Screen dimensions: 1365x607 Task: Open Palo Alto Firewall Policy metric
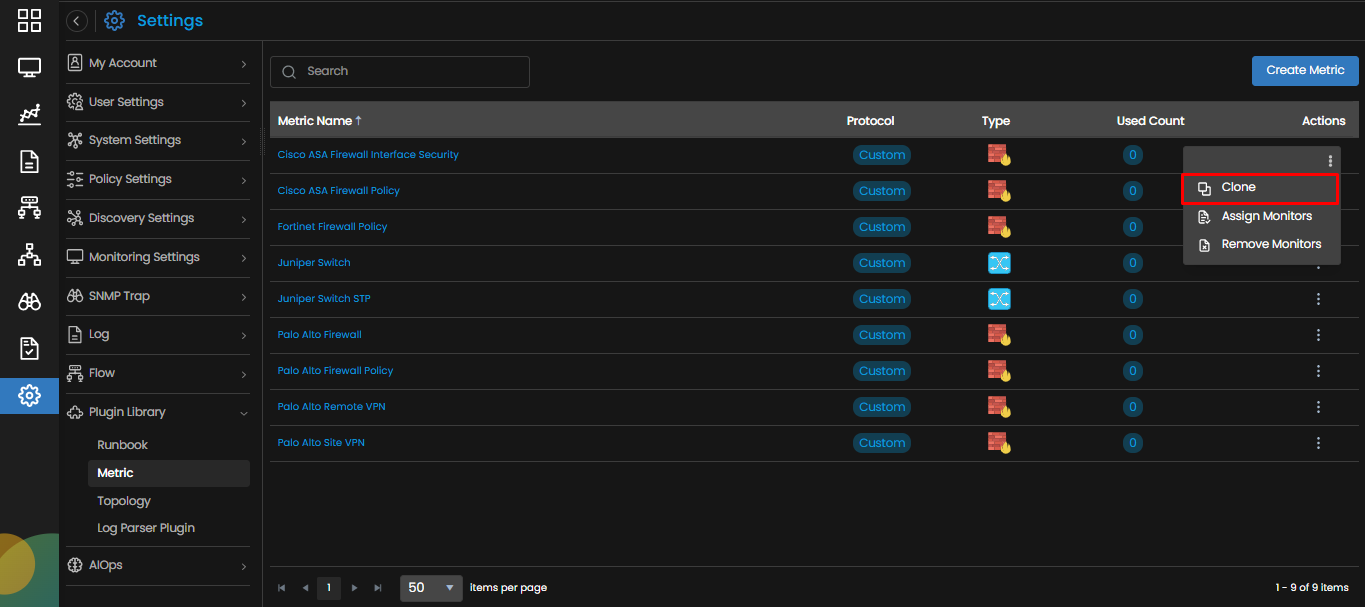335,371
